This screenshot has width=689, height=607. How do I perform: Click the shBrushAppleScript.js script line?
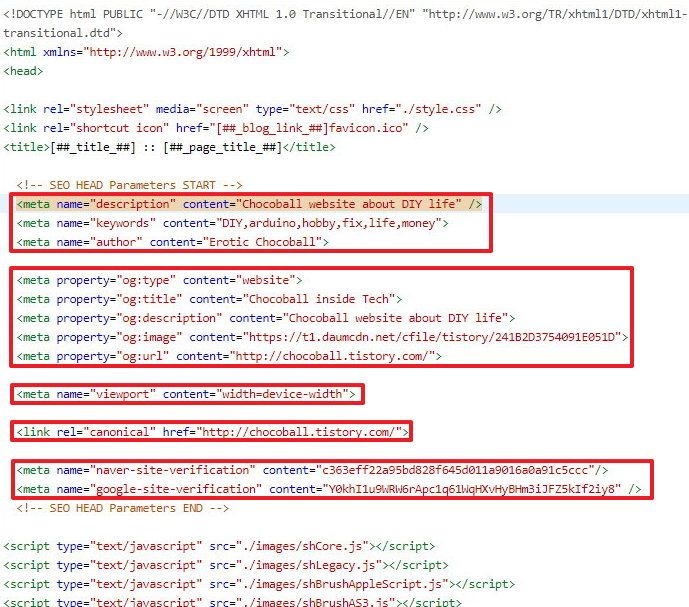tap(259, 584)
